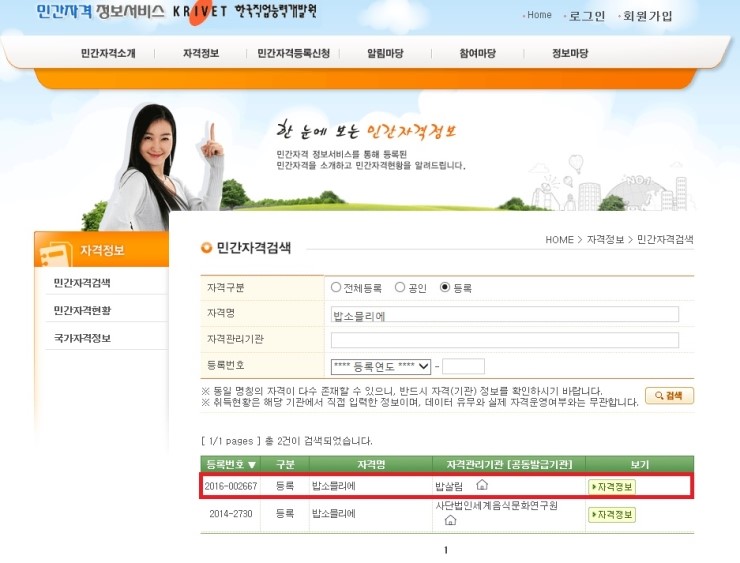Viewport: 740px width, 563px height.
Task: Click 자격정보 in the breadcrumb
Action: tap(605, 240)
